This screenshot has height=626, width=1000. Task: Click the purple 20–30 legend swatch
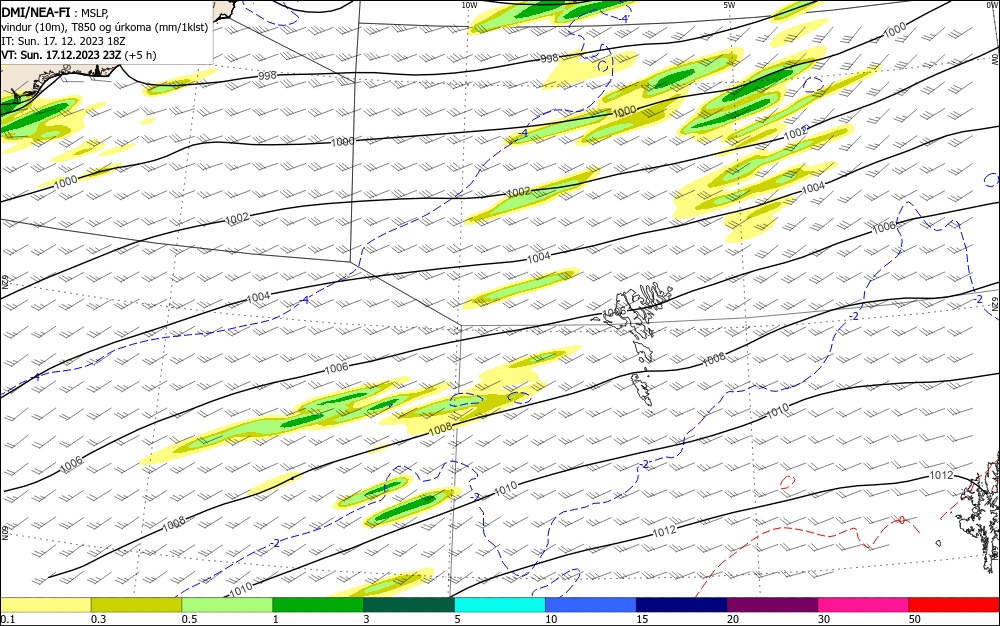[772, 605]
